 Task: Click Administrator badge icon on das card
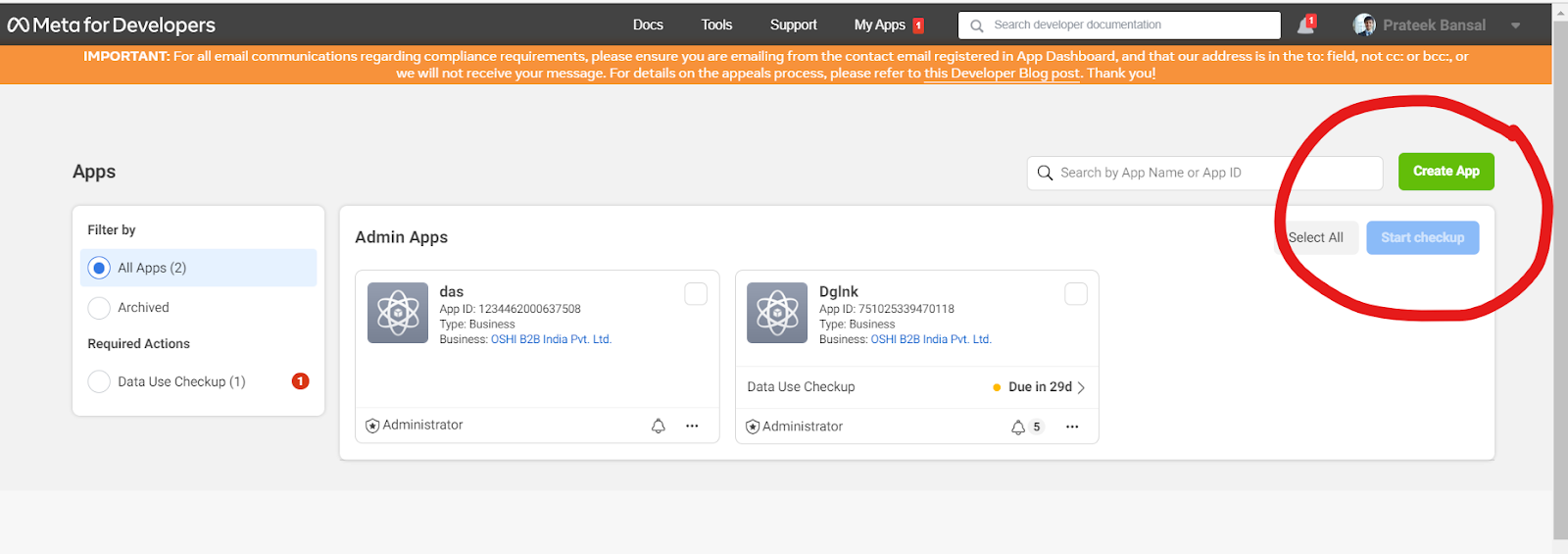372,426
